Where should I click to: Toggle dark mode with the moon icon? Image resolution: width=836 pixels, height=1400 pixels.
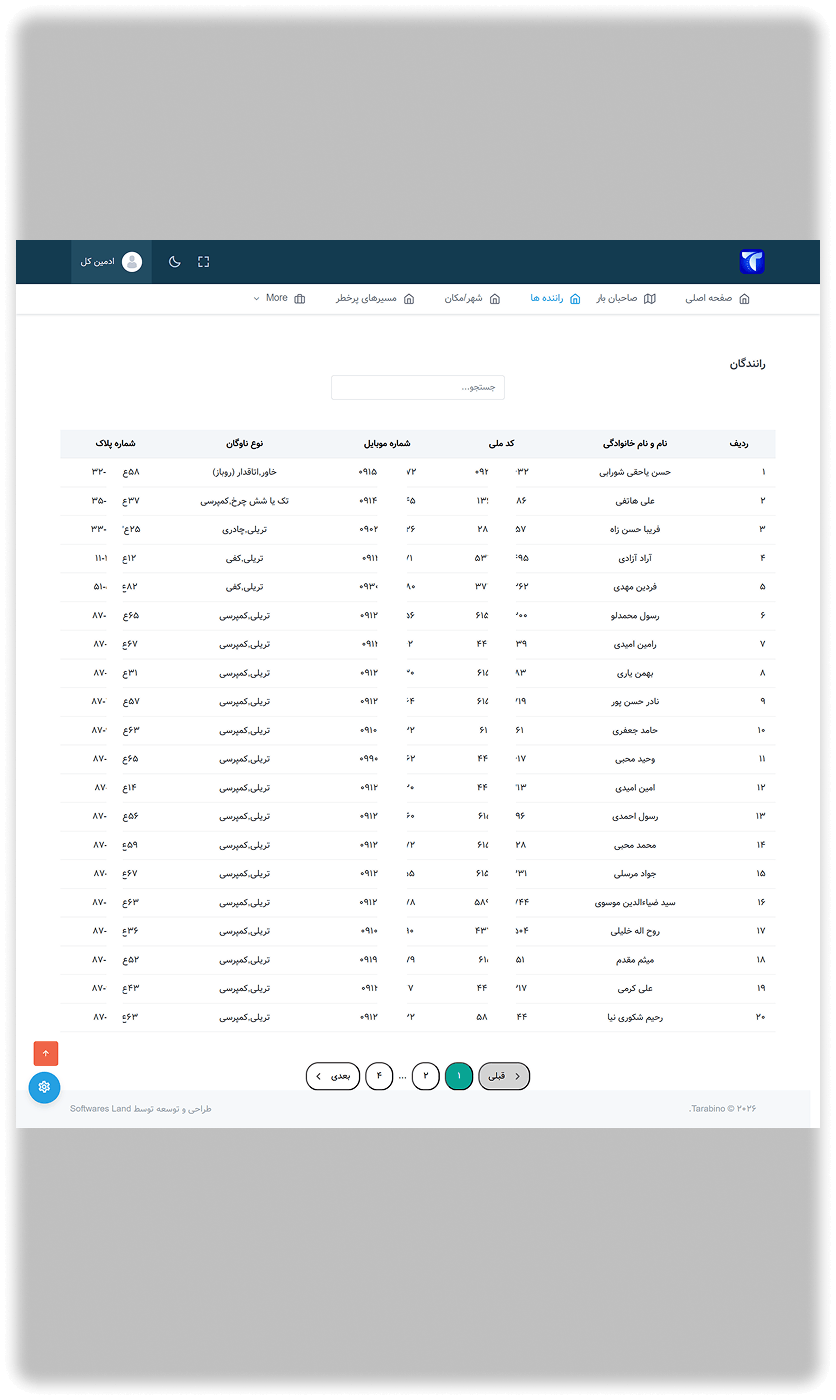175,262
